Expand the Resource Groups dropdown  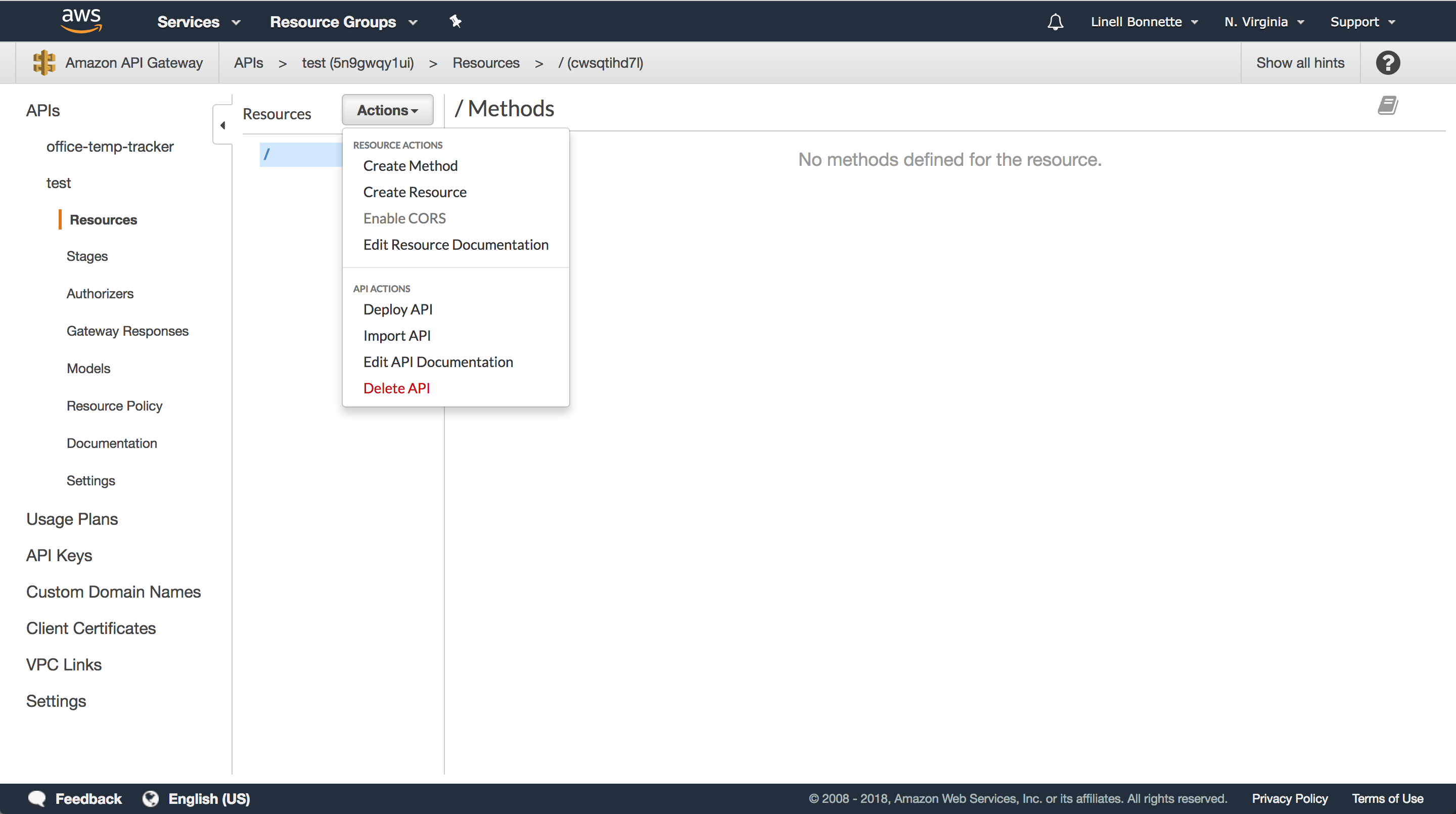(x=345, y=21)
